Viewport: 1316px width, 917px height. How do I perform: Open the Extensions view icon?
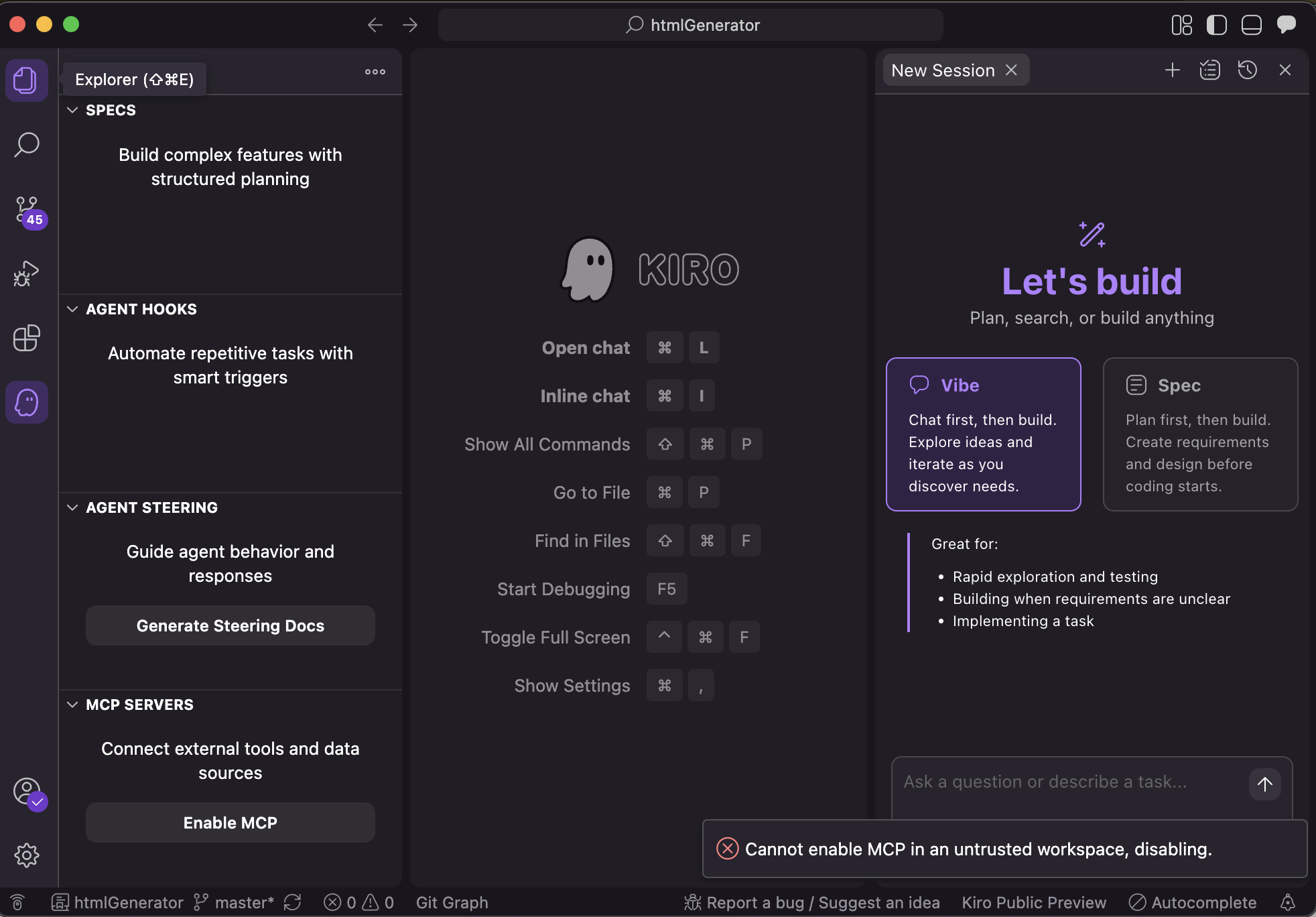coord(27,338)
